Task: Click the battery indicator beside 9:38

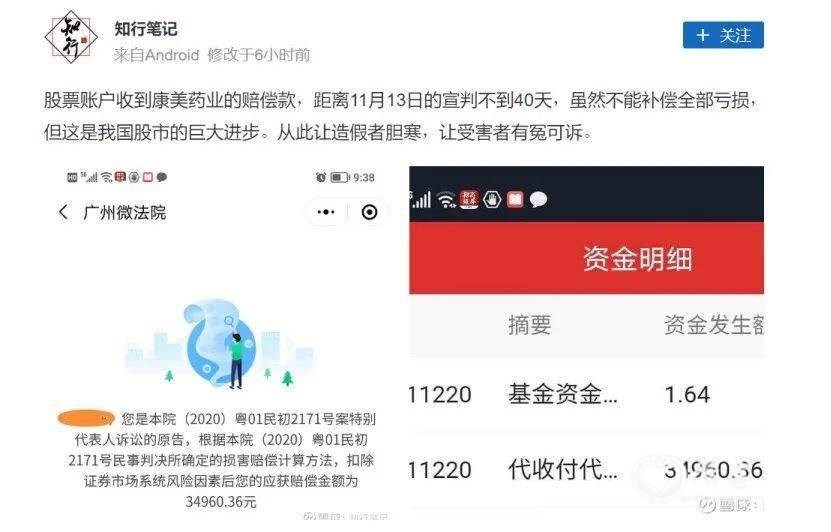Action: click(x=340, y=178)
